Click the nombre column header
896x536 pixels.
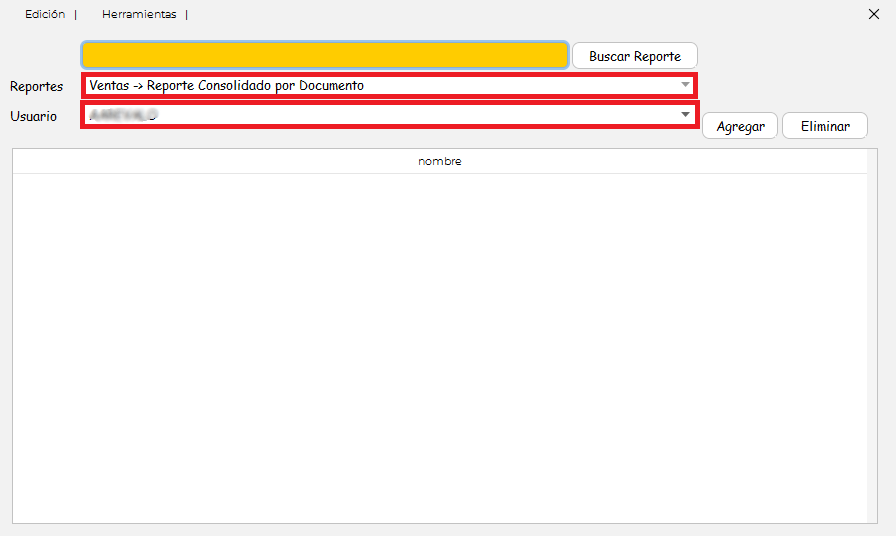tap(439, 161)
